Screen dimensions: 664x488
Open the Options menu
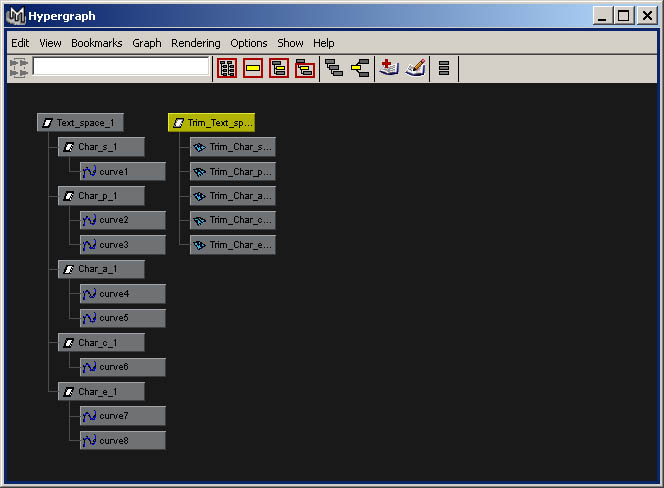click(x=249, y=43)
